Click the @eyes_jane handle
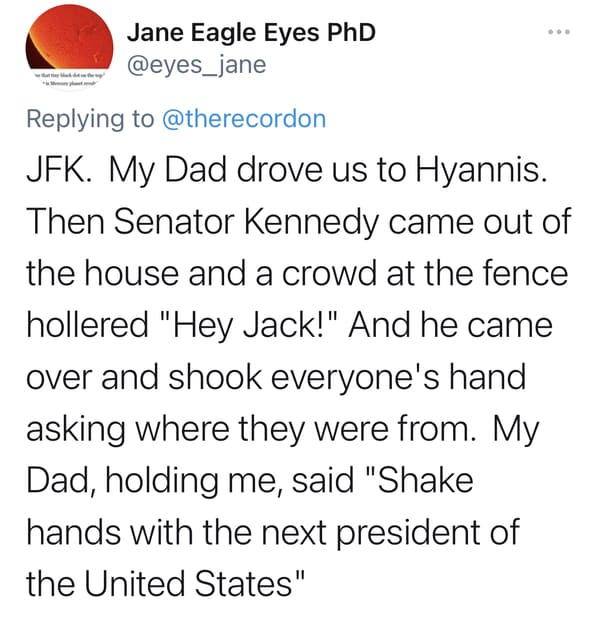 [197, 65]
